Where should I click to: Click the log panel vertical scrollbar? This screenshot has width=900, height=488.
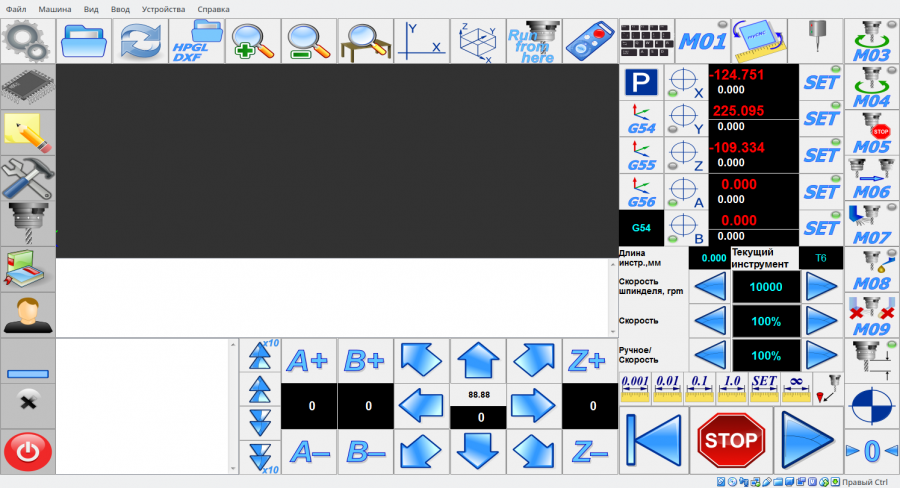(x=234, y=405)
